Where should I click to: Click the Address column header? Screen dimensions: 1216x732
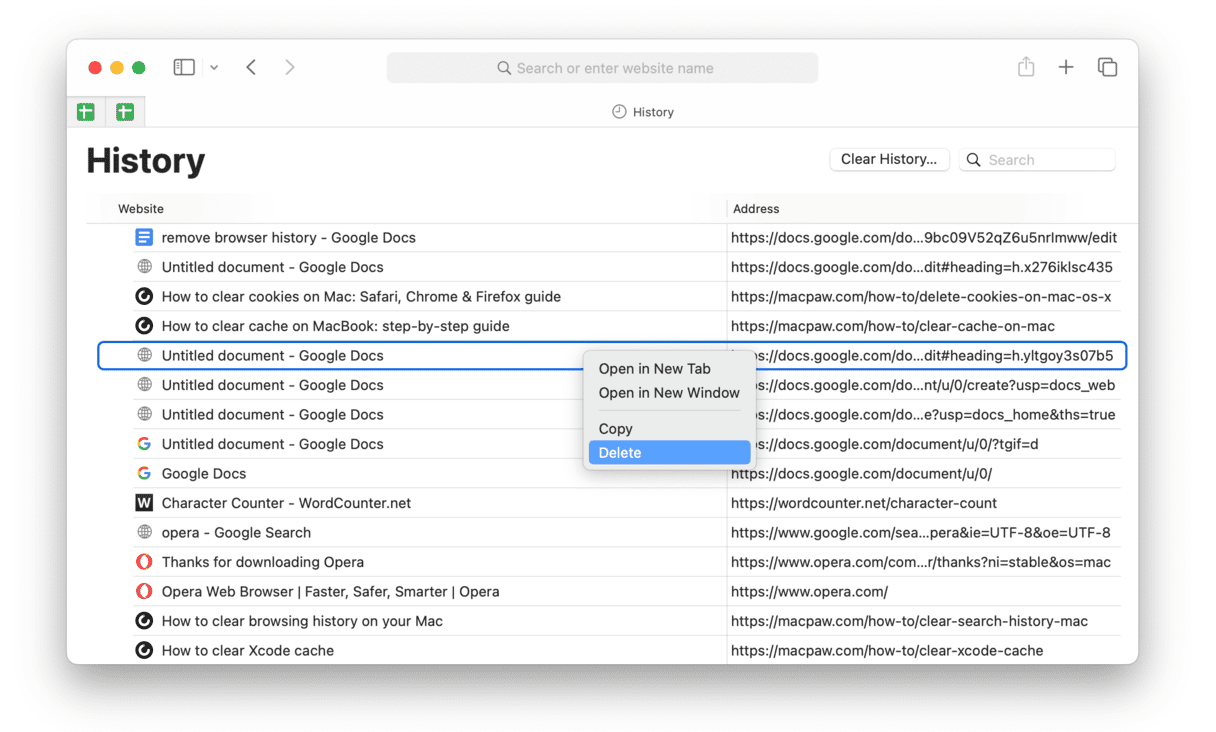tap(756, 209)
